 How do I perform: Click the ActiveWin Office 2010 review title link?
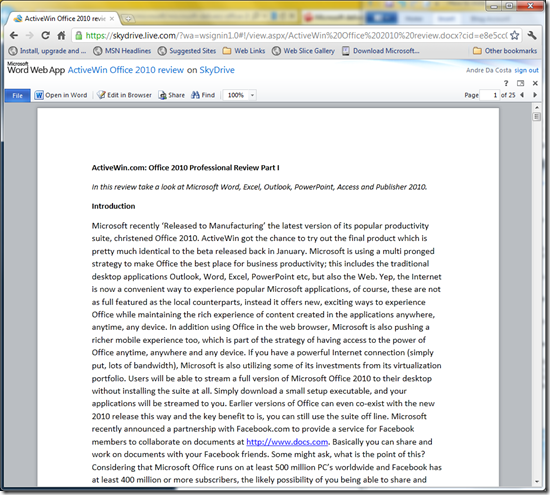(126, 70)
